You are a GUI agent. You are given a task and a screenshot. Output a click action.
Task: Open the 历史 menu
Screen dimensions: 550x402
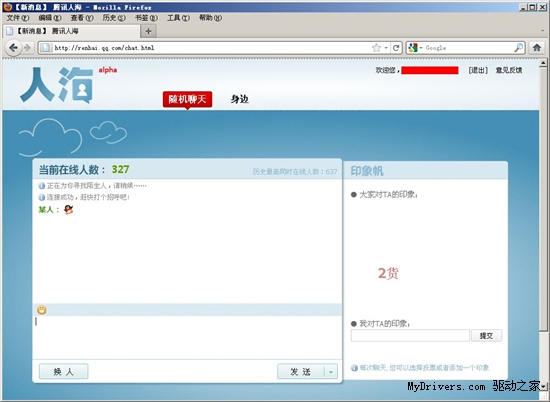point(114,18)
